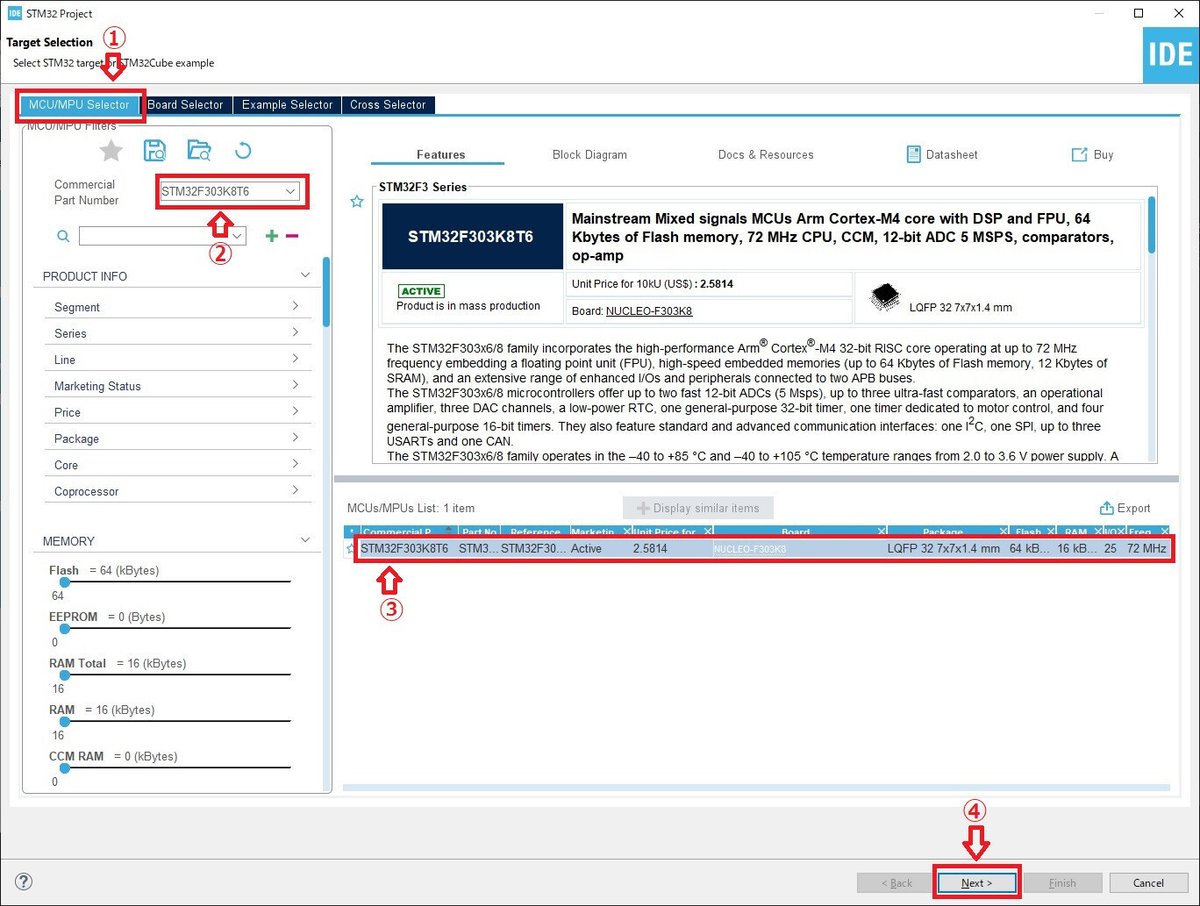Click the green plus filter icon
This screenshot has width=1200, height=906.
pyautogui.click(x=271, y=236)
